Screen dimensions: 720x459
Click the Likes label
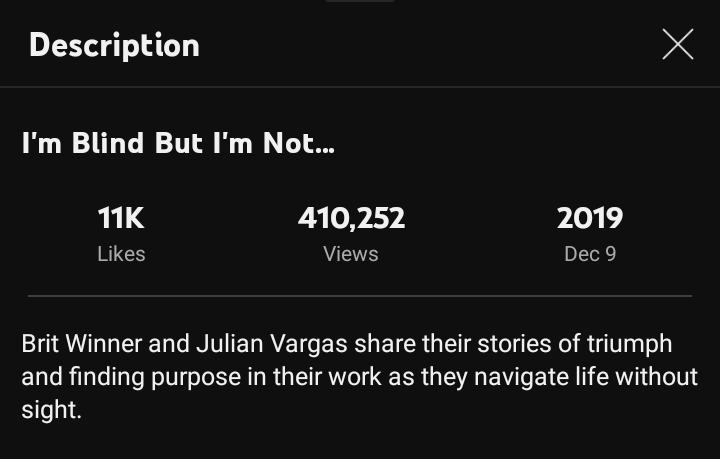(x=121, y=254)
